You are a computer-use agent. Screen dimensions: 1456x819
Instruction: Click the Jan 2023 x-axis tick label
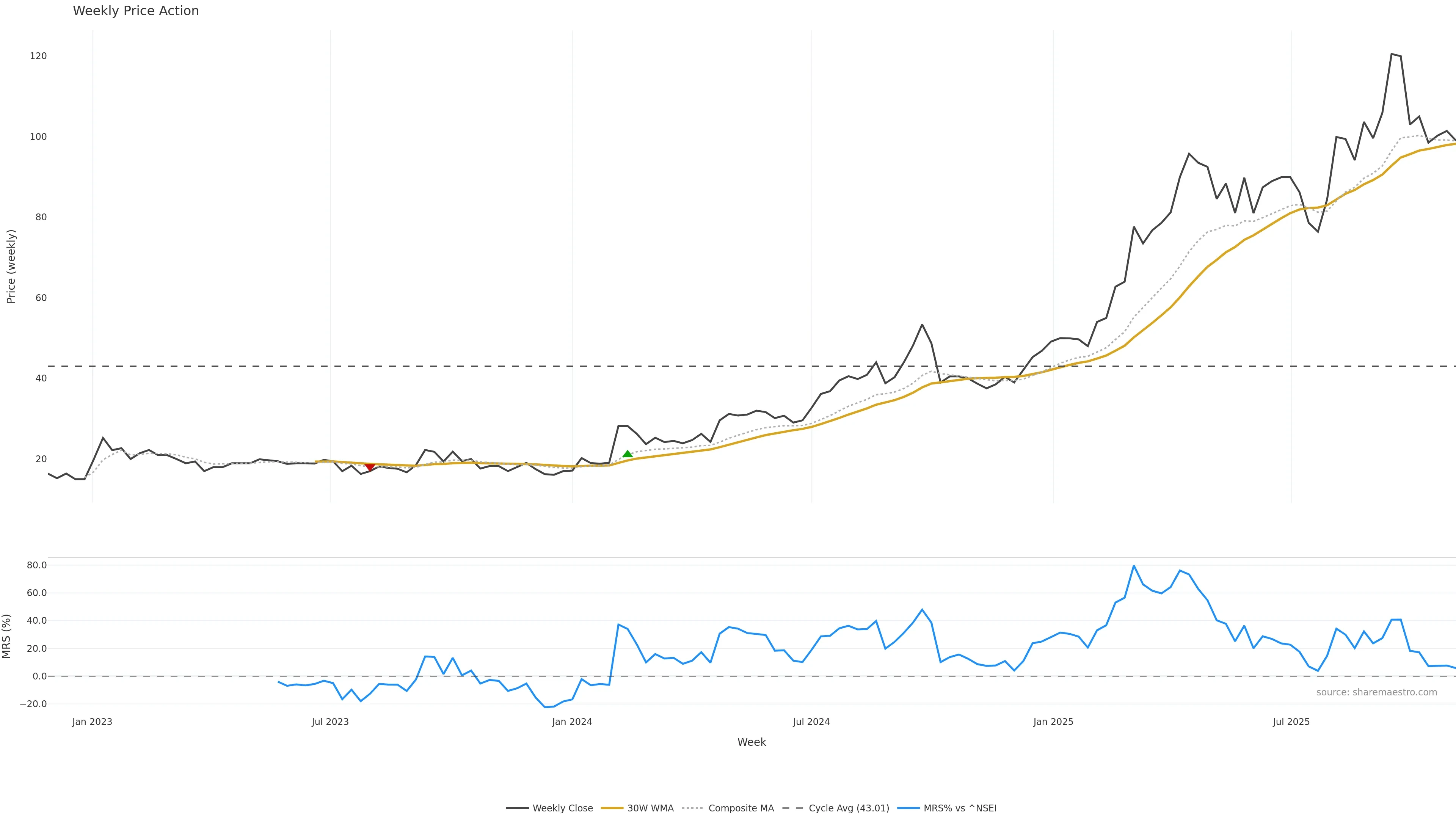(x=92, y=722)
